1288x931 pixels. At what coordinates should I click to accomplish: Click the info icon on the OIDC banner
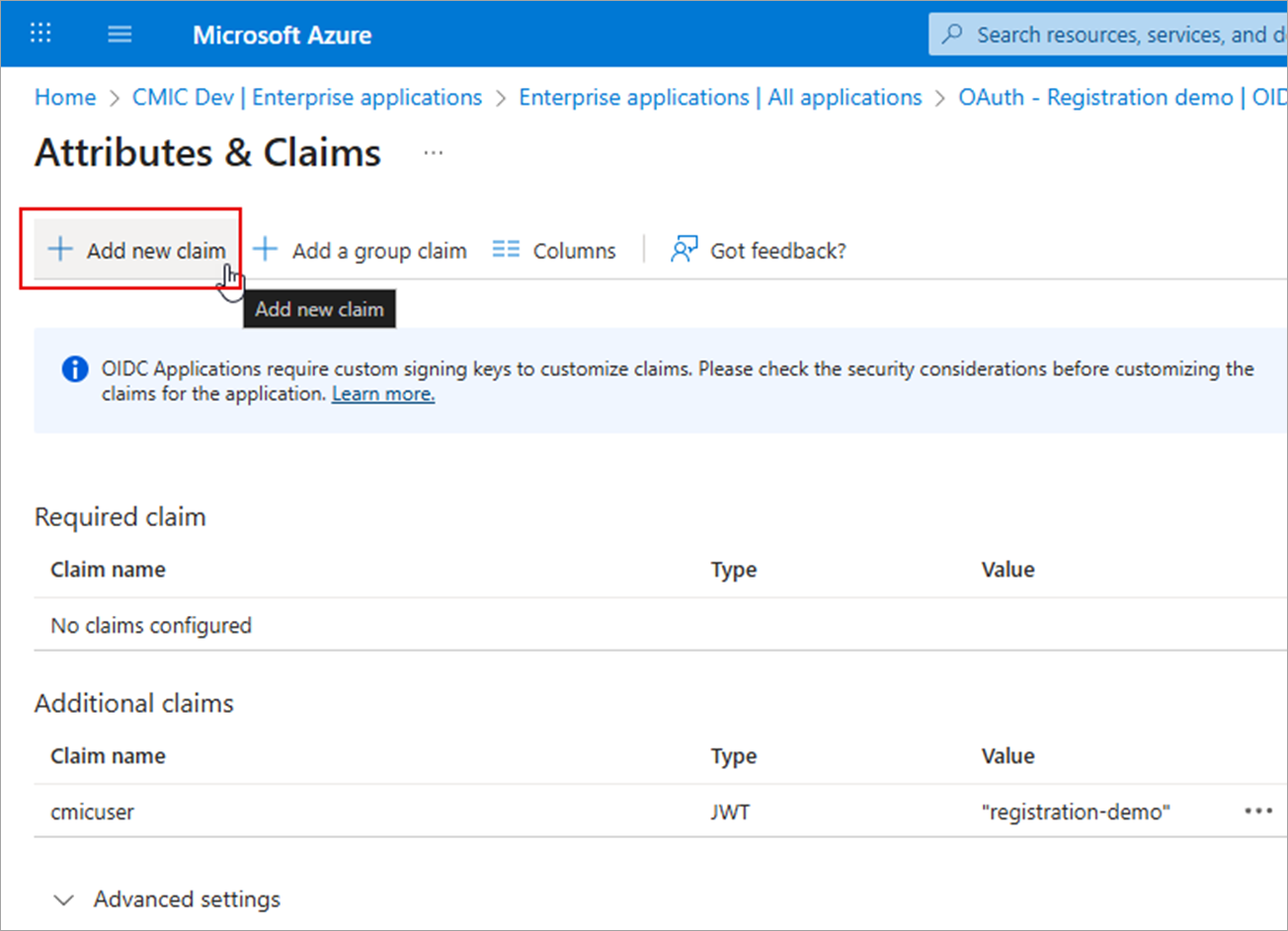(74, 368)
